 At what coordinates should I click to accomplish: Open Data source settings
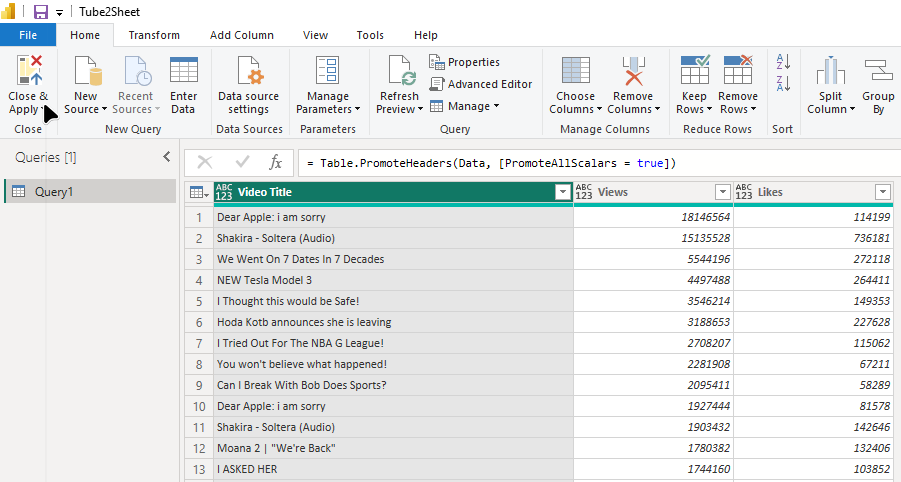(248, 86)
